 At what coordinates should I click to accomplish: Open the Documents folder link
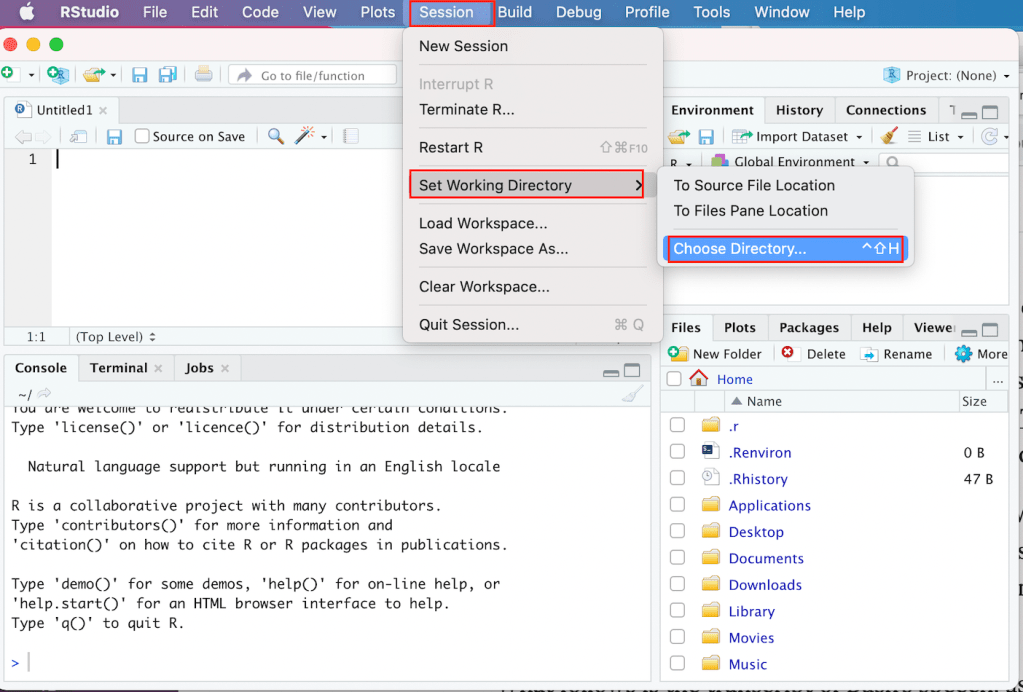tap(766, 558)
